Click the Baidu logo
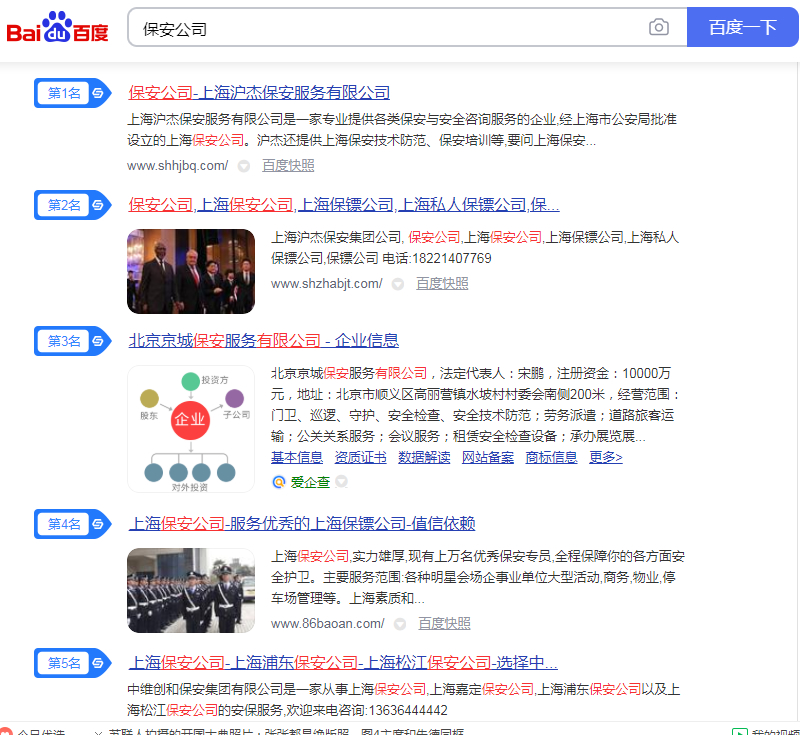Screen dimensions: 800x735 57,27
